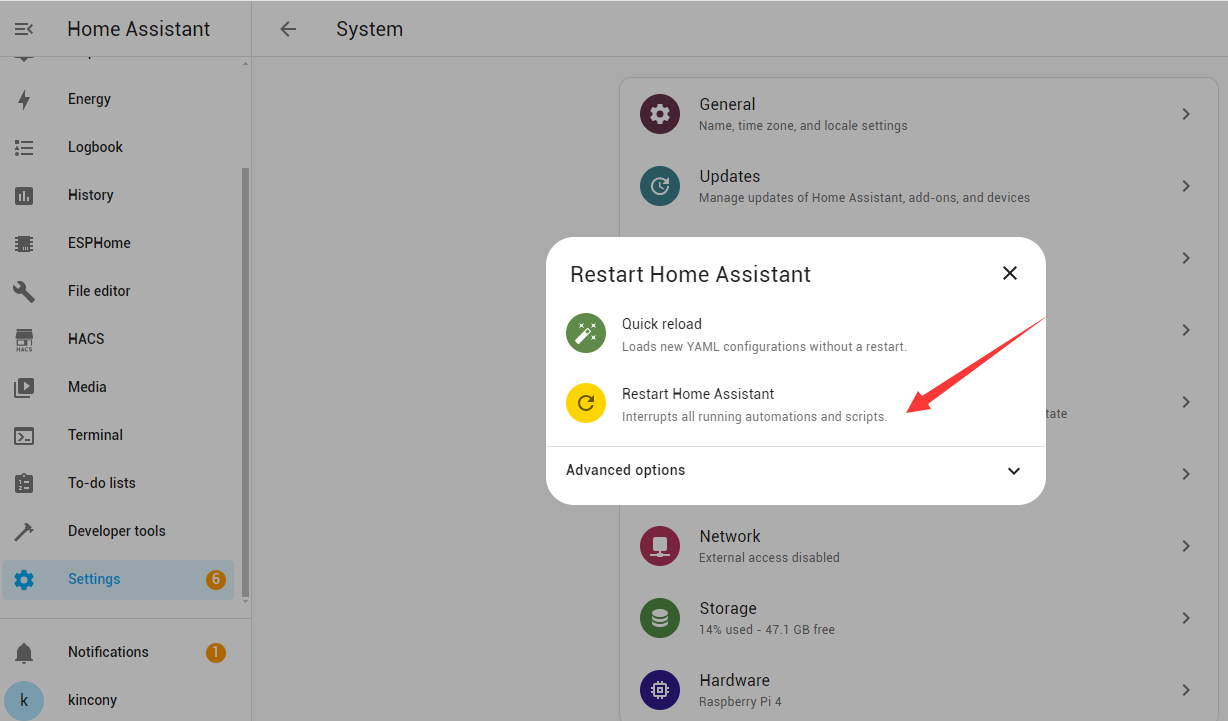Viewport: 1228px width, 721px height.
Task: Click the HACS store icon
Action: click(24, 339)
